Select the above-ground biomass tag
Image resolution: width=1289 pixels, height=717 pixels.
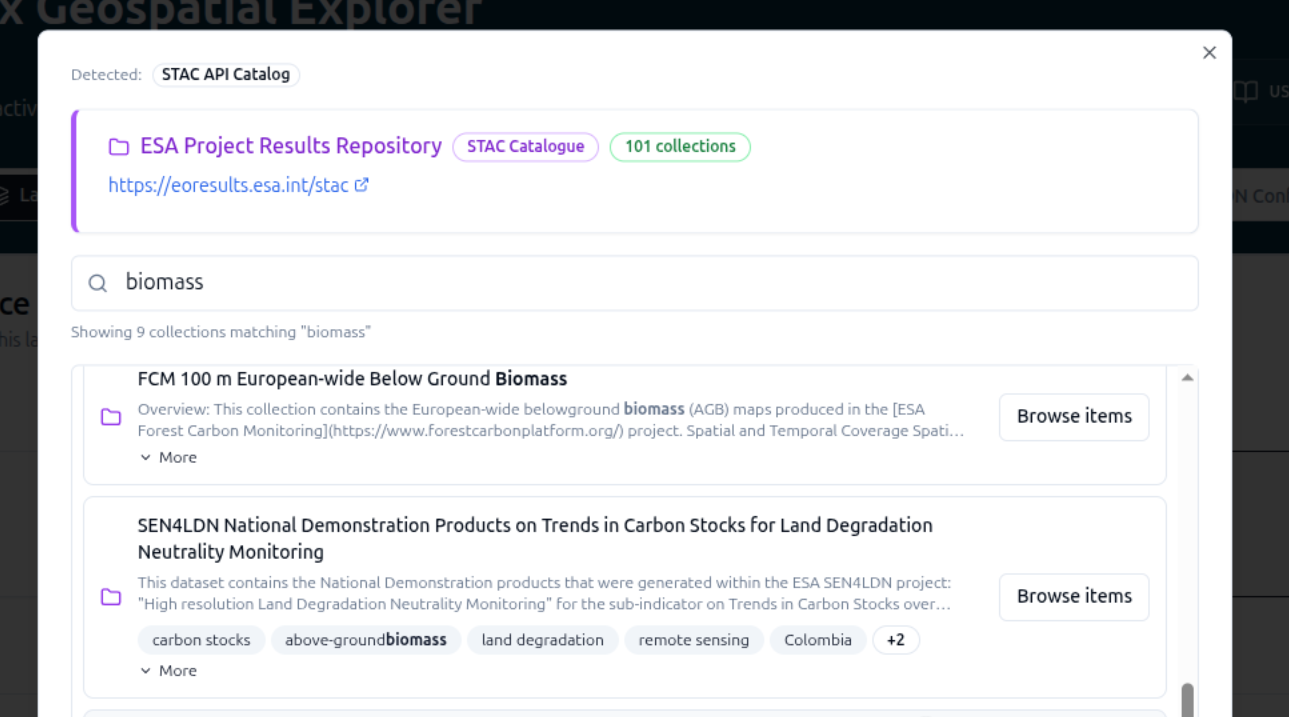[366, 640]
